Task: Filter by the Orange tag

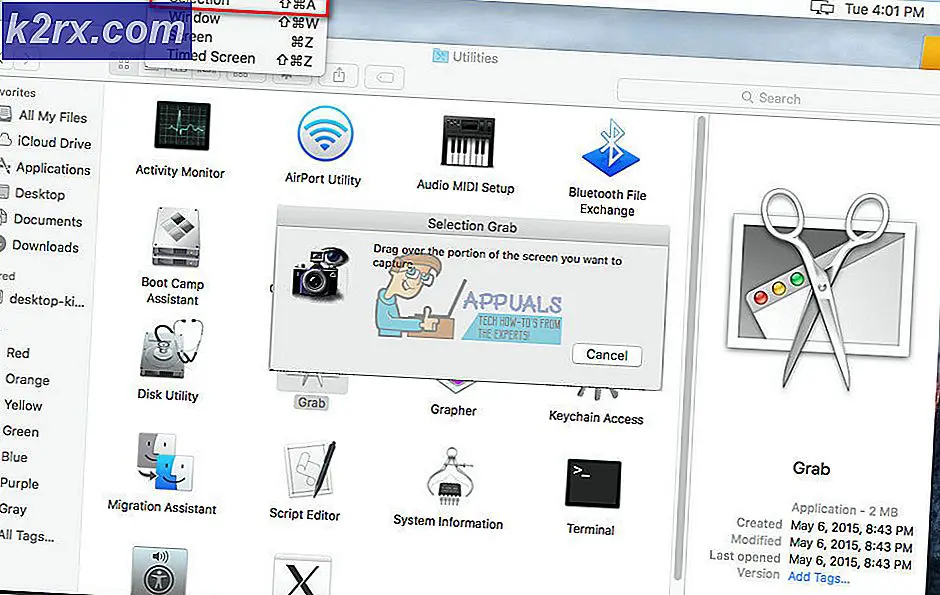Action: (28, 379)
